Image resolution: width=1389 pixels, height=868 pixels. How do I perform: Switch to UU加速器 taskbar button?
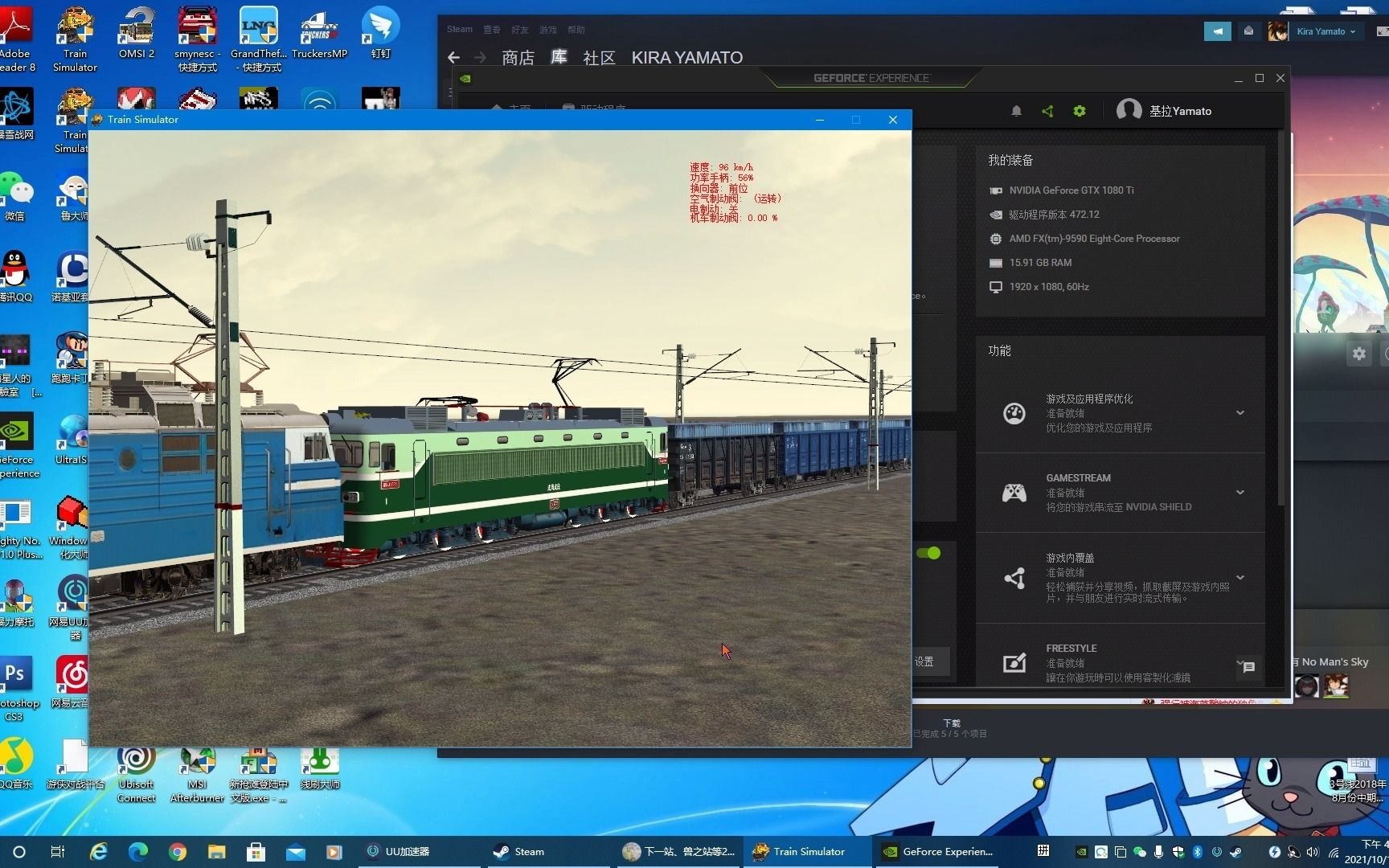(x=418, y=852)
